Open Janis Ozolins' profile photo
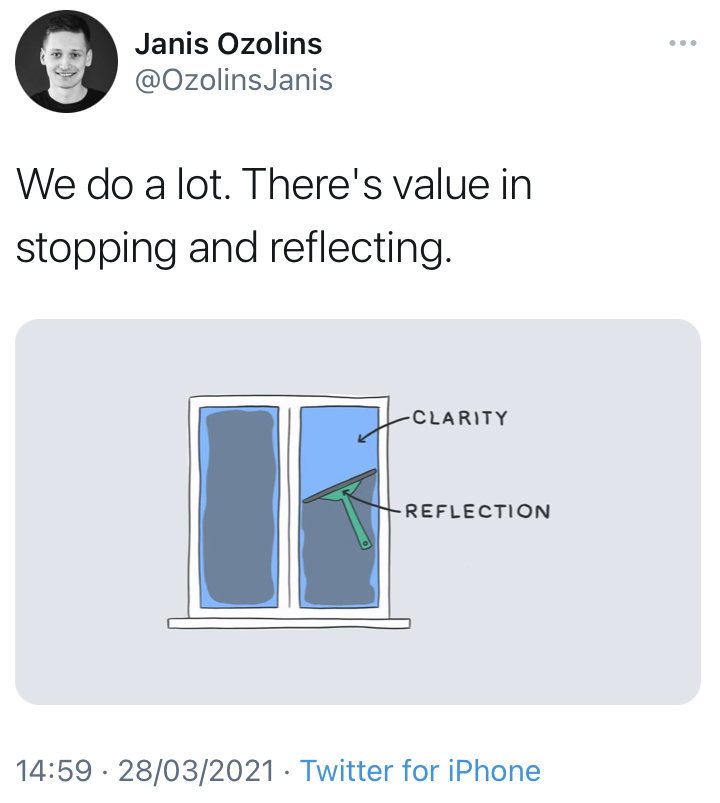The height and width of the screenshot is (803, 720). tap(62, 62)
